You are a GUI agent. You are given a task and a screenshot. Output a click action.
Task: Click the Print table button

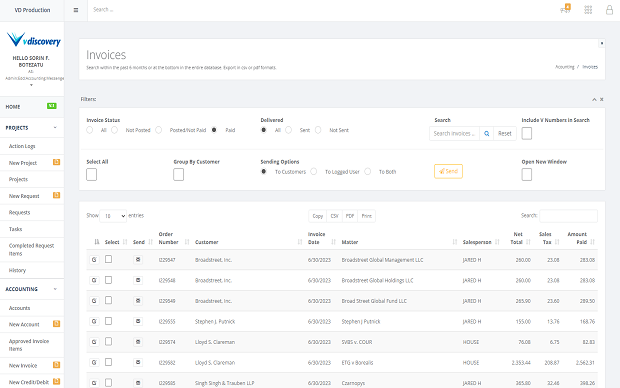(367, 216)
